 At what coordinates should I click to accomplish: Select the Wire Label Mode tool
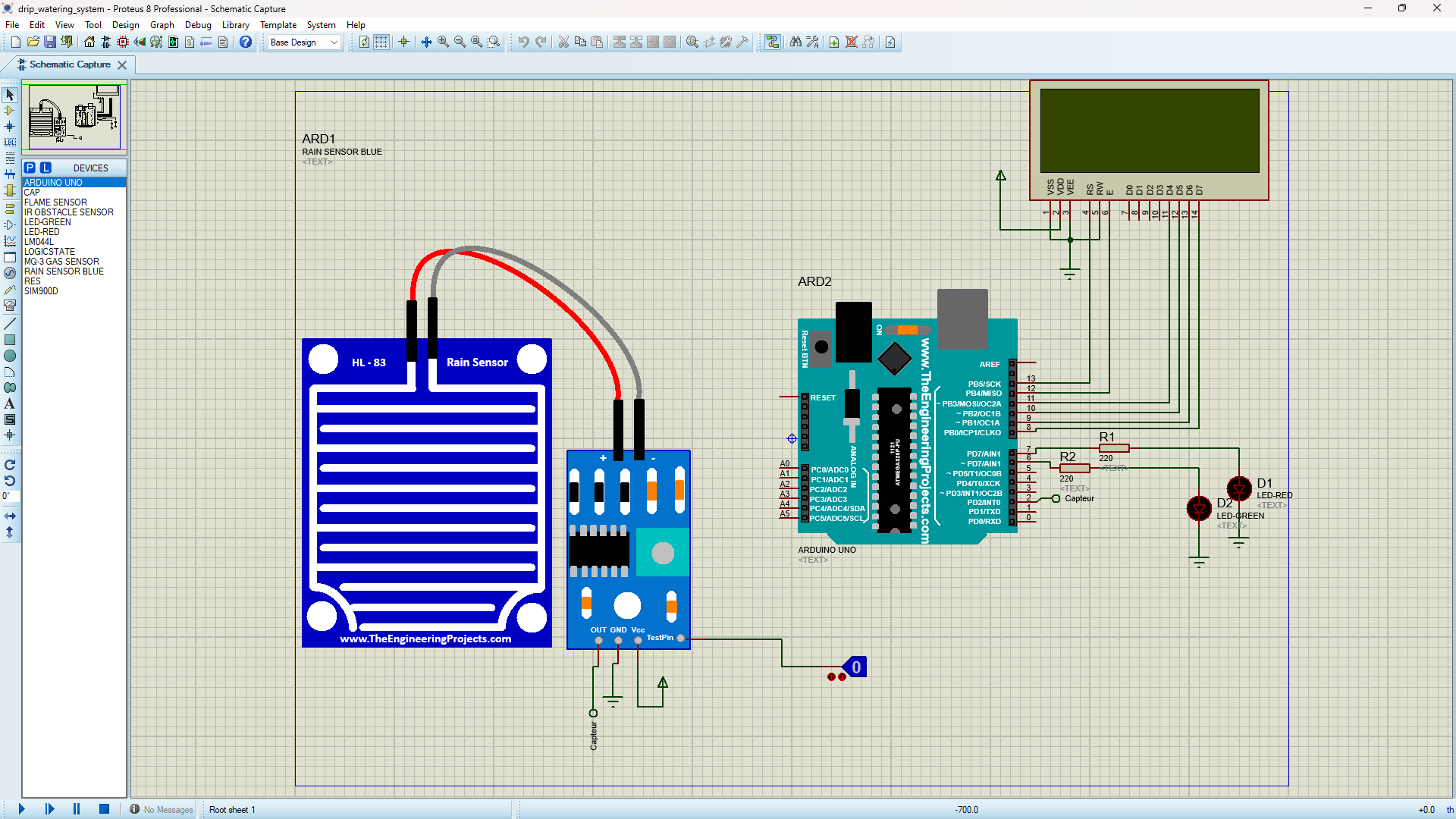(x=10, y=143)
